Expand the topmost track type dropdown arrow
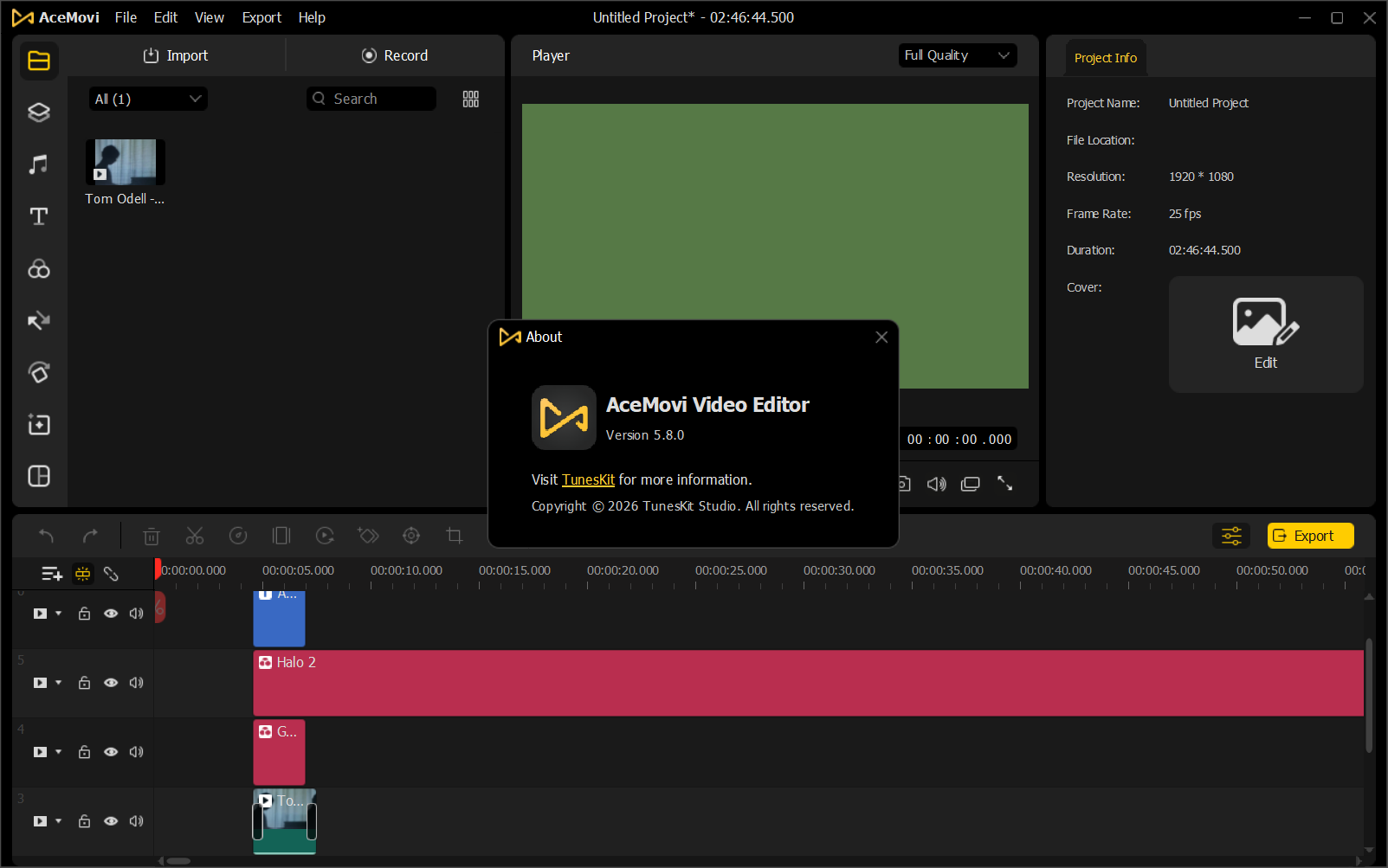The height and width of the screenshot is (868, 1388). [59, 614]
